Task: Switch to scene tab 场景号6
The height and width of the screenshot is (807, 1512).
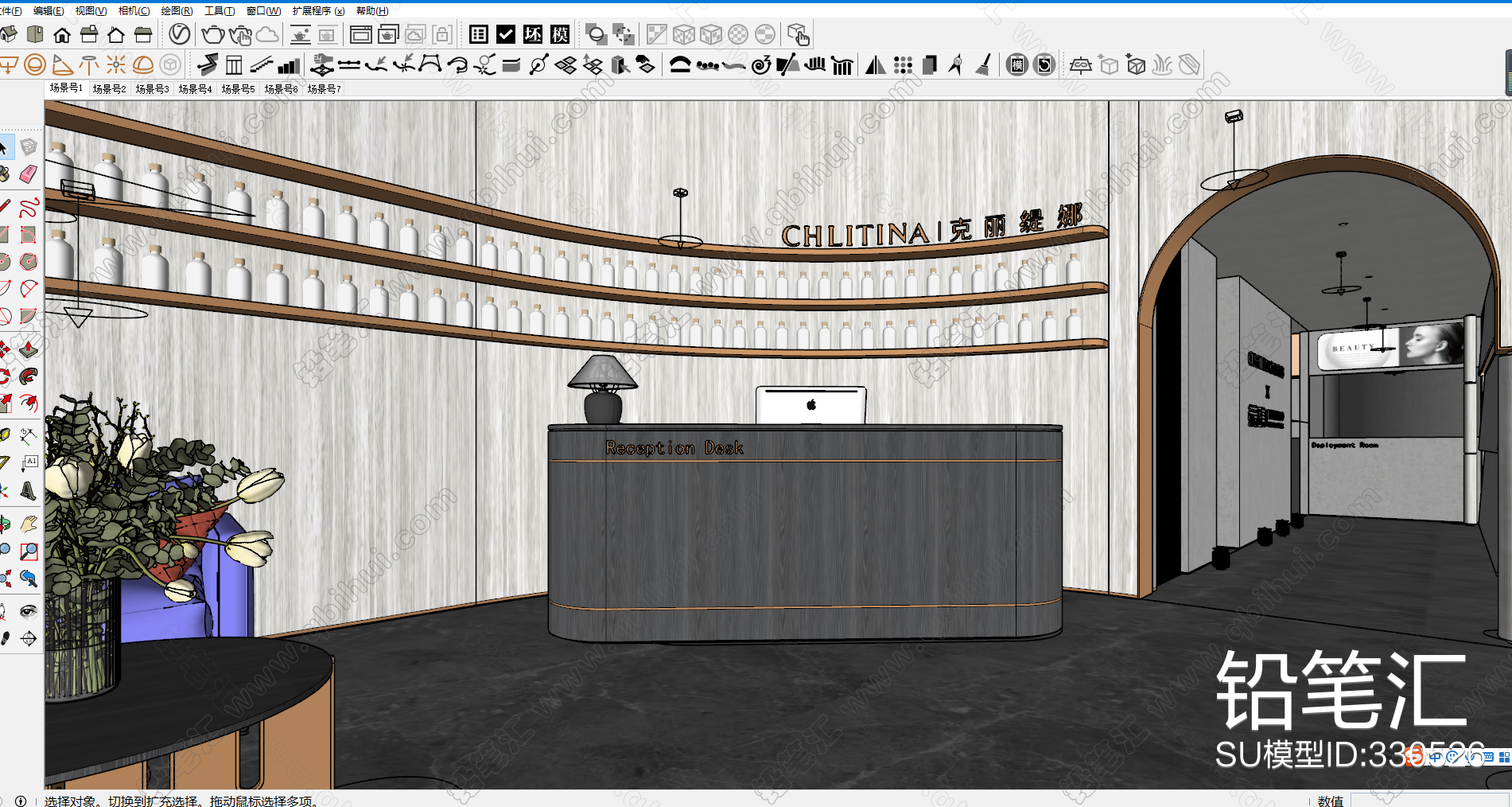Action: click(x=281, y=88)
